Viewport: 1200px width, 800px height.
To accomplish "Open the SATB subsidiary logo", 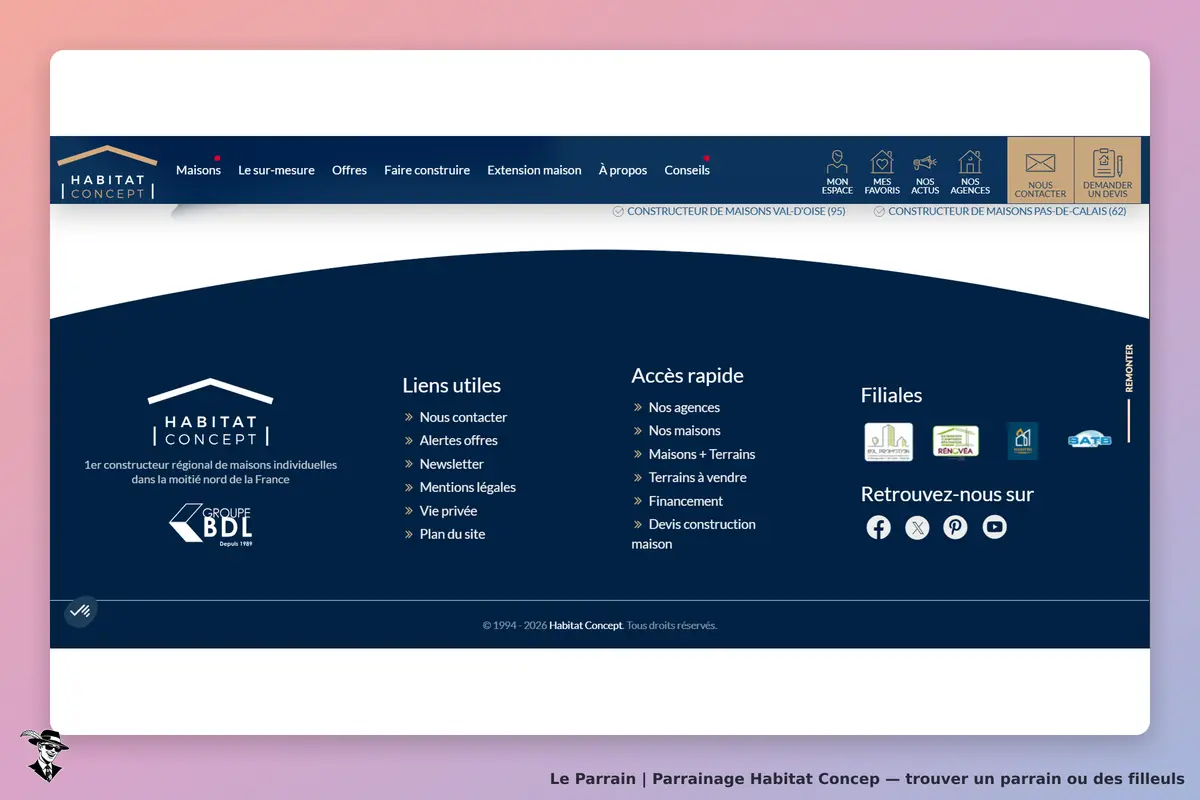I will coord(1090,440).
